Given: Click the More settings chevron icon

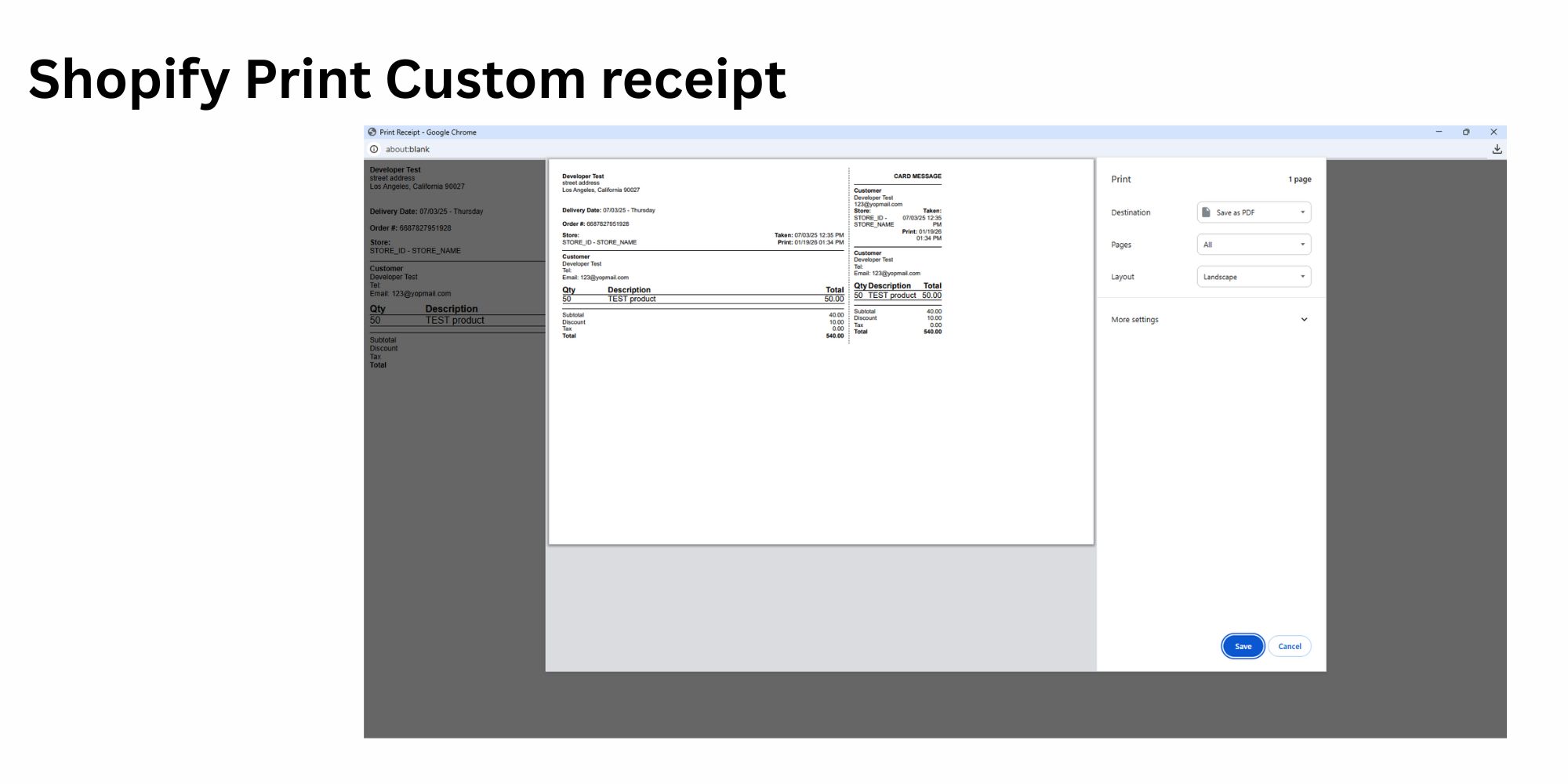Looking at the screenshot, I should [x=1304, y=319].
